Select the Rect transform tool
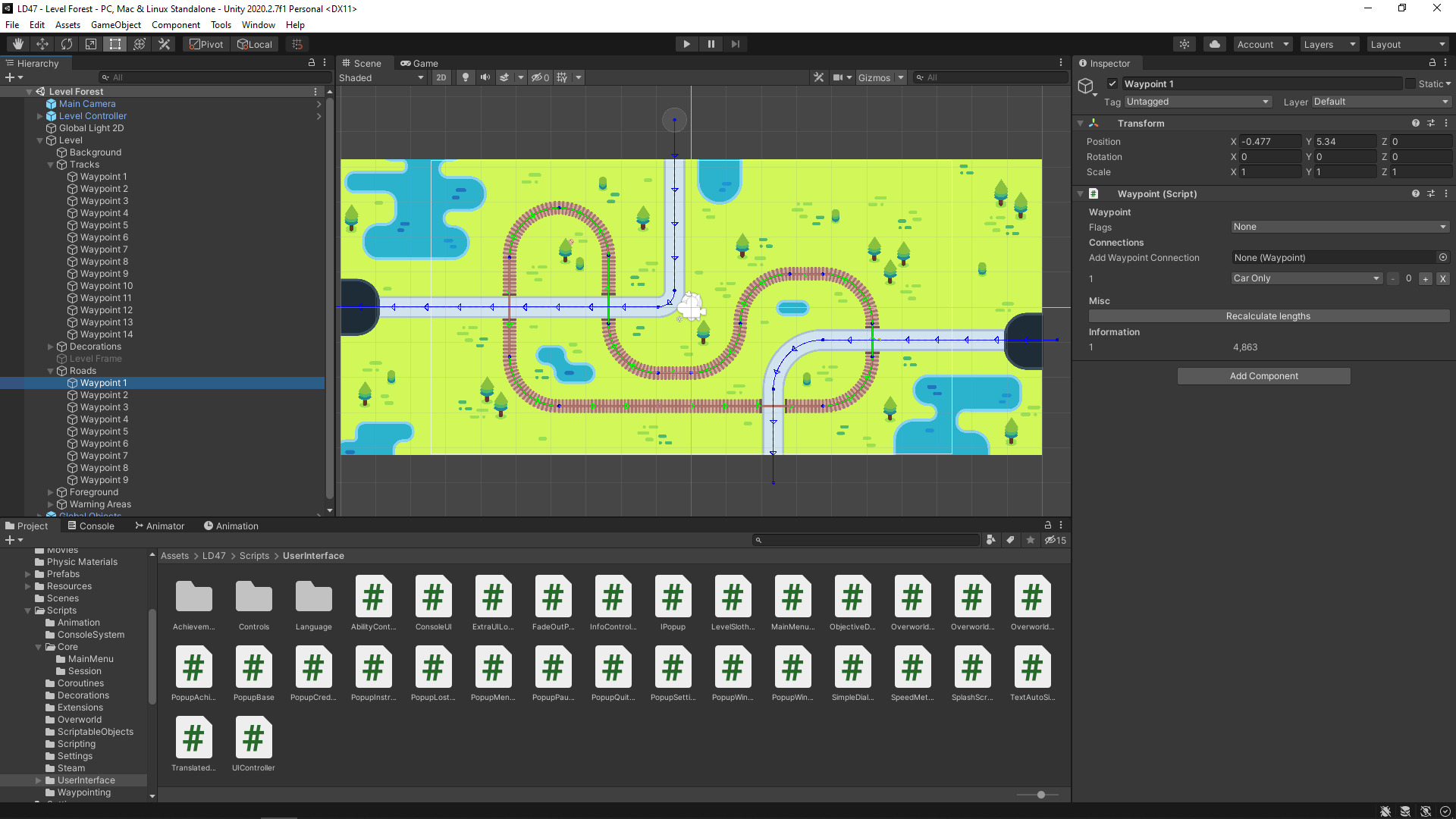The image size is (1456, 819). click(115, 44)
